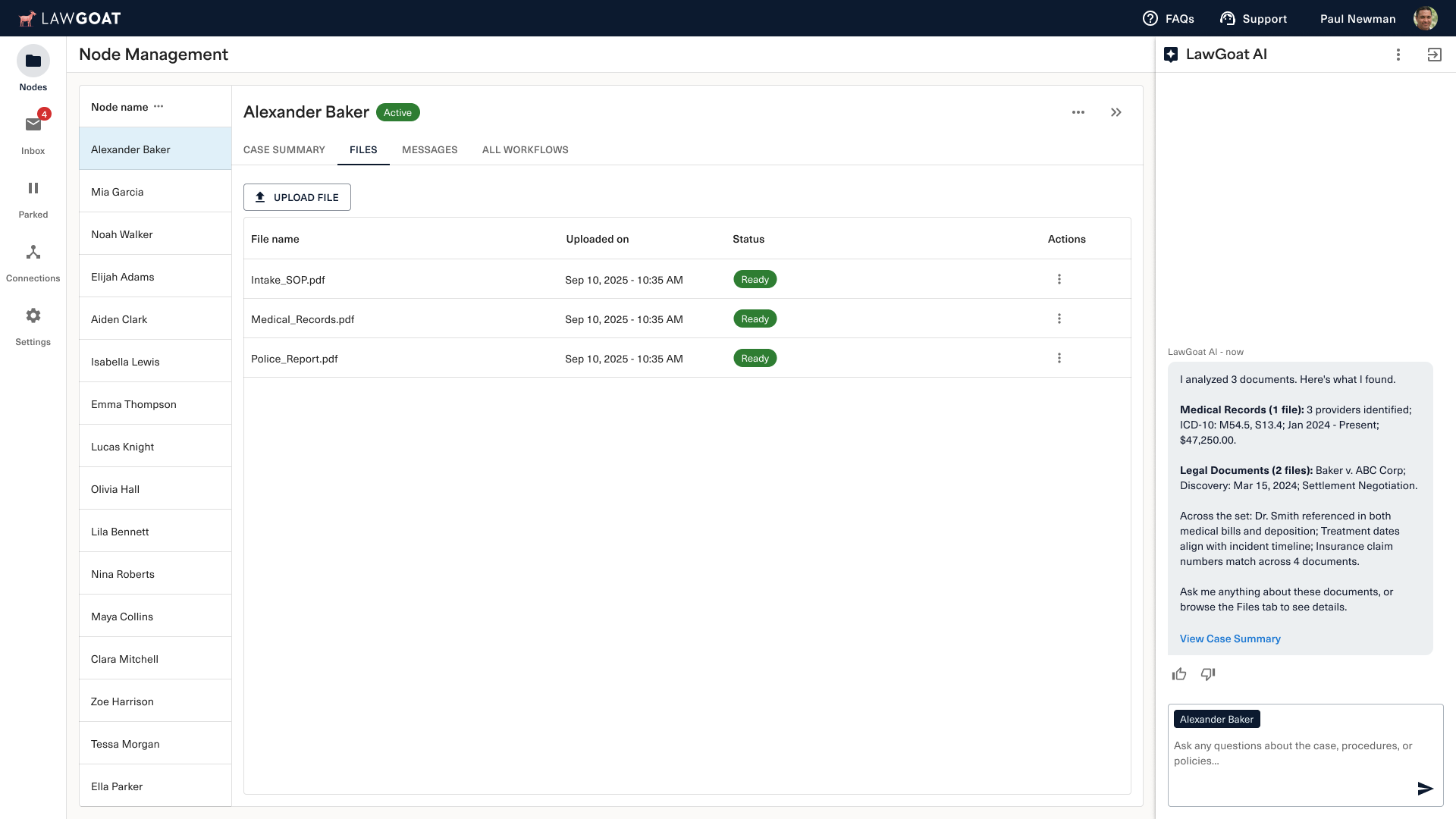Open the View Case Summary link

(1230, 639)
